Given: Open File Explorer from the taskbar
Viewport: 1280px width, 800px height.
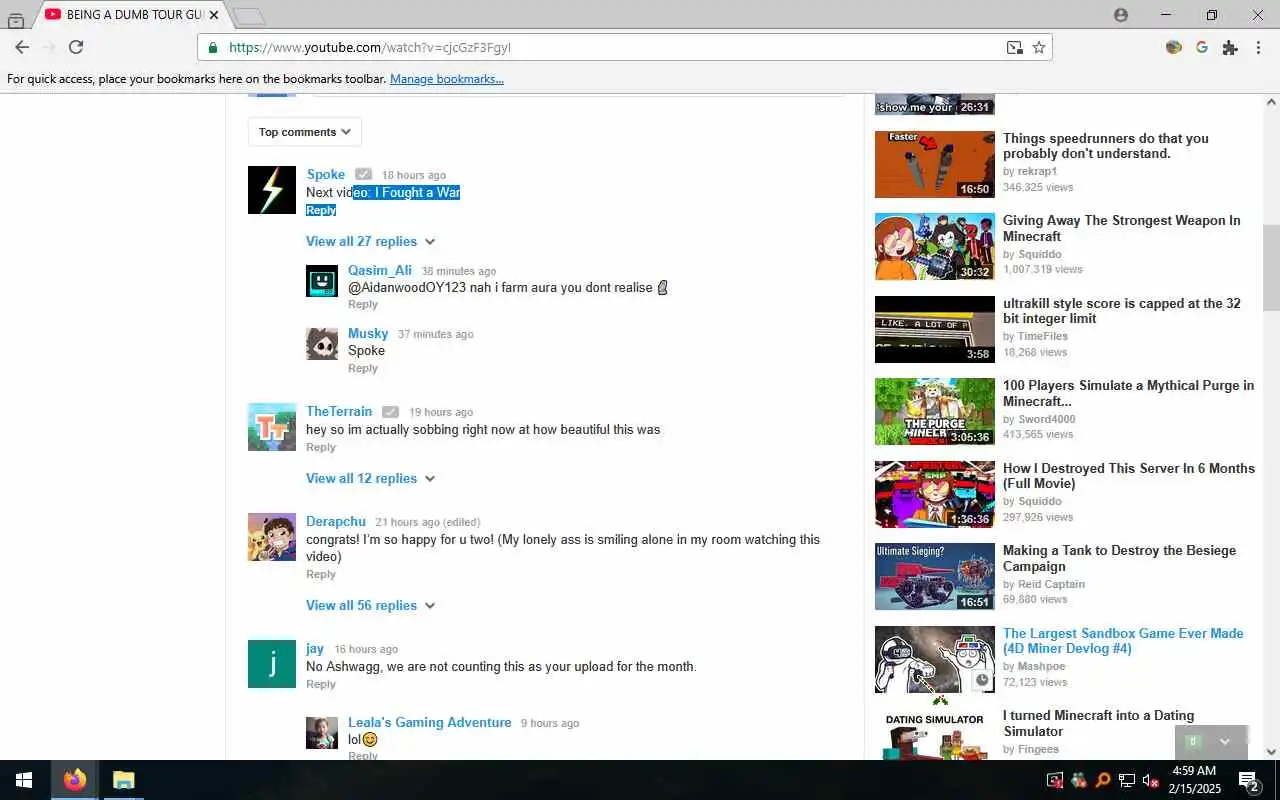Looking at the screenshot, I should (123, 780).
